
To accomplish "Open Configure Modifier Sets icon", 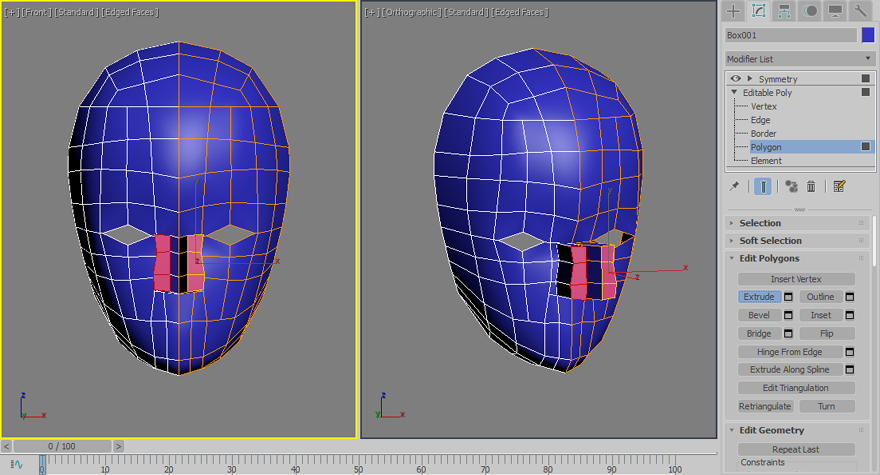I will (839, 186).
